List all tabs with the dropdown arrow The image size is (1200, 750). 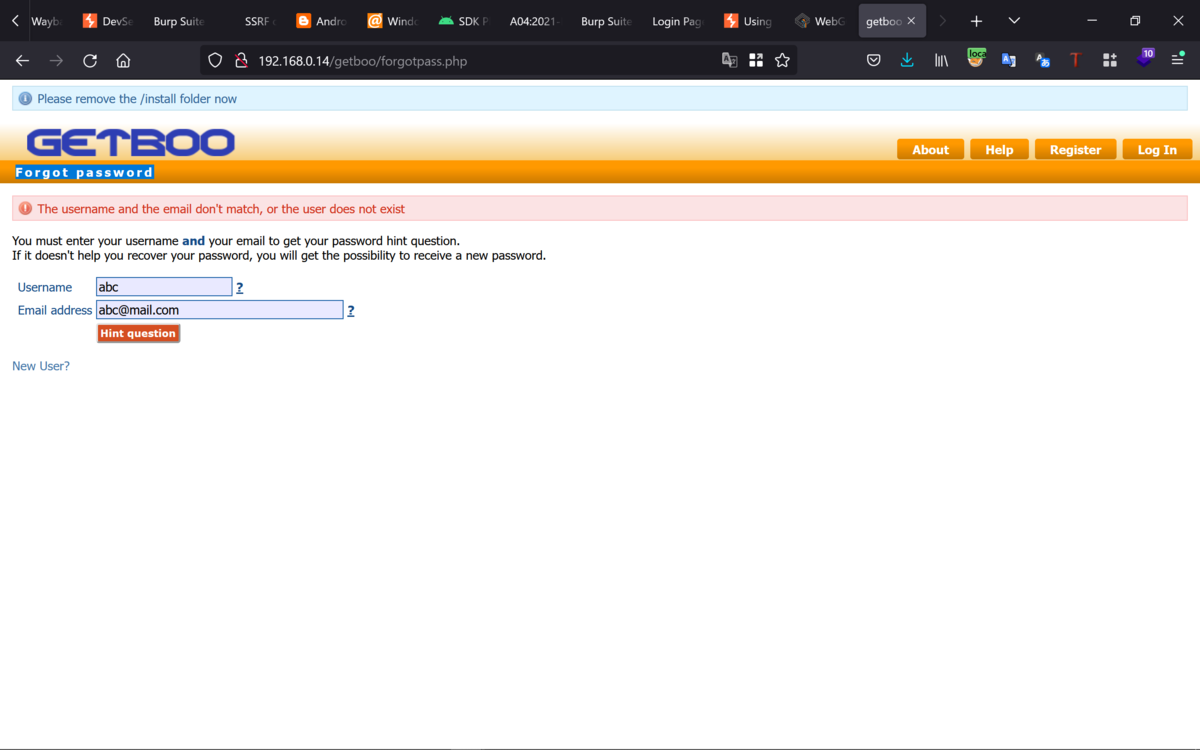(x=1014, y=21)
